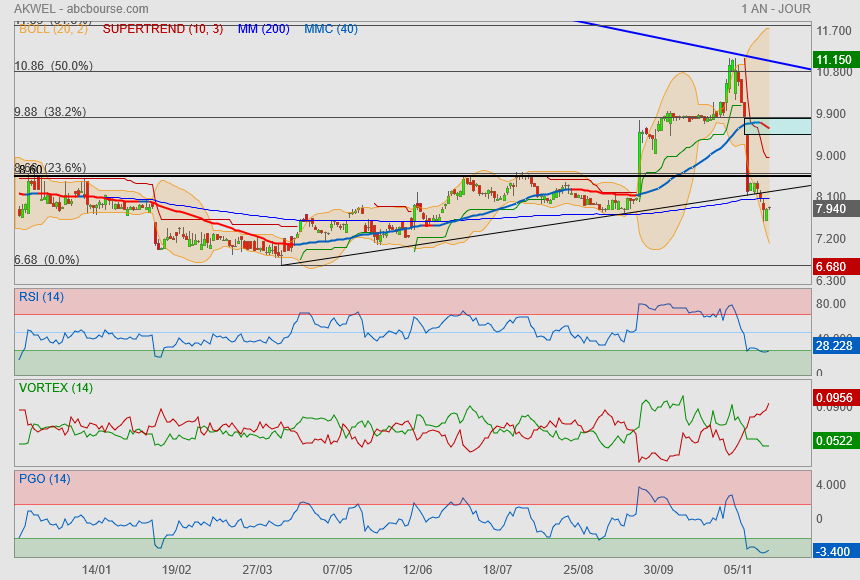Click the RSI value tag 28.228
The height and width of the screenshot is (580, 860).
[x=833, y=345]
